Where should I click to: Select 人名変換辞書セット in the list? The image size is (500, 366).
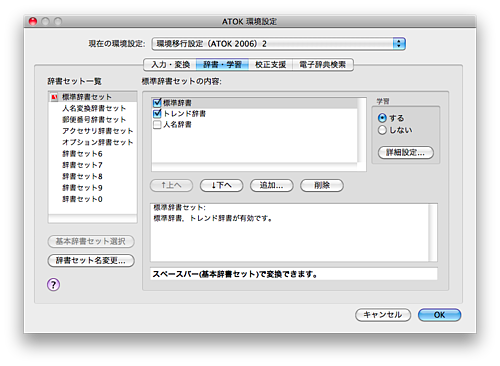click(x=93, y=108)
